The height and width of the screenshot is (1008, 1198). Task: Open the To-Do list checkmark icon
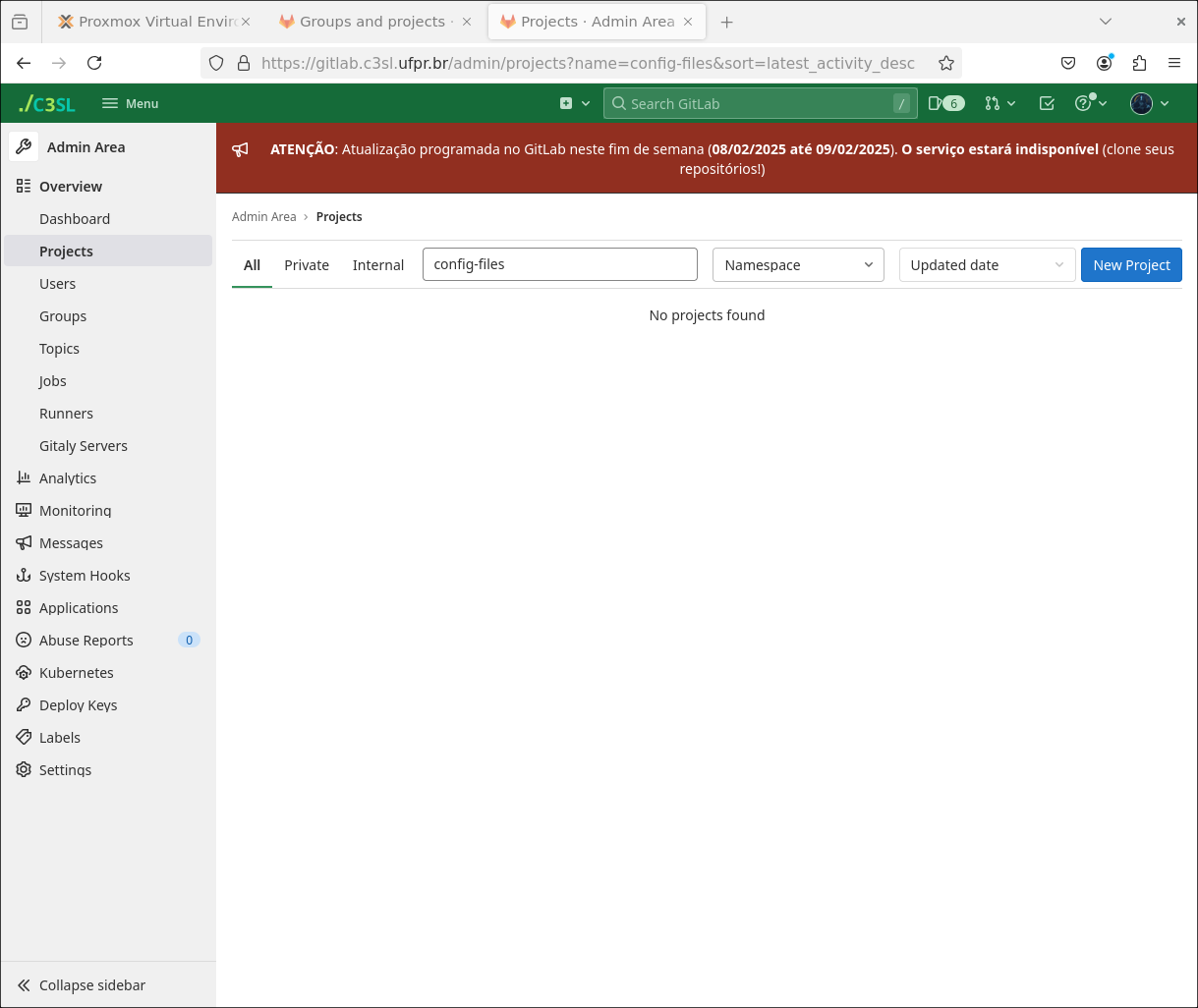click(1047, 103)
